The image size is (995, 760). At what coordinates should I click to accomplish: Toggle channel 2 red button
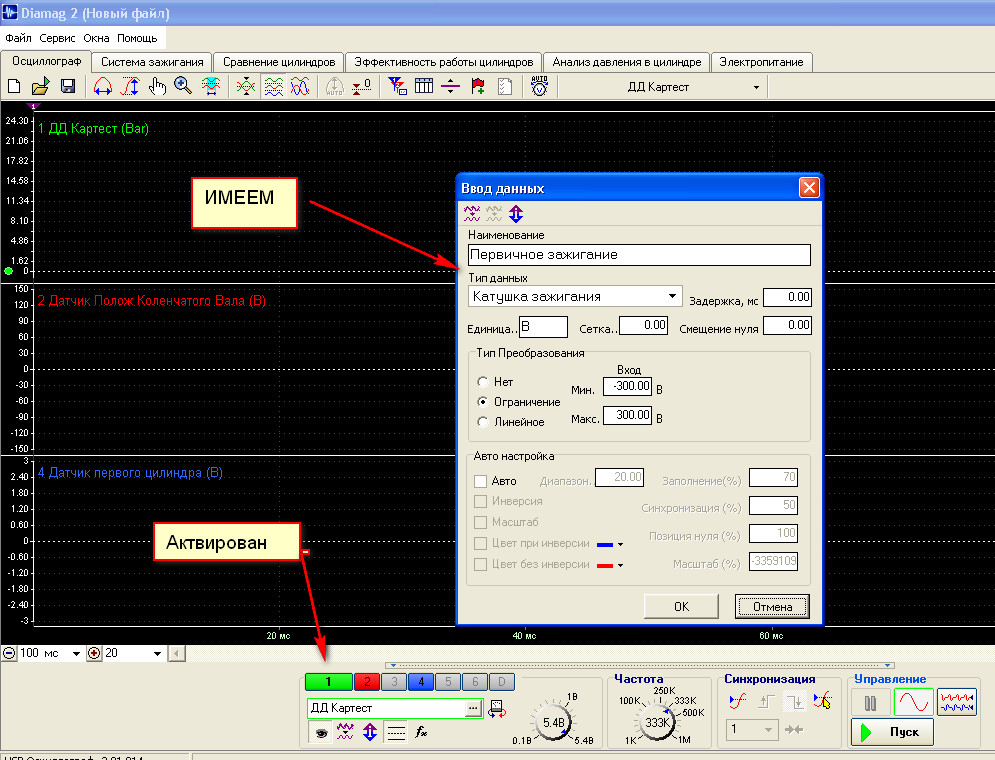366,682
